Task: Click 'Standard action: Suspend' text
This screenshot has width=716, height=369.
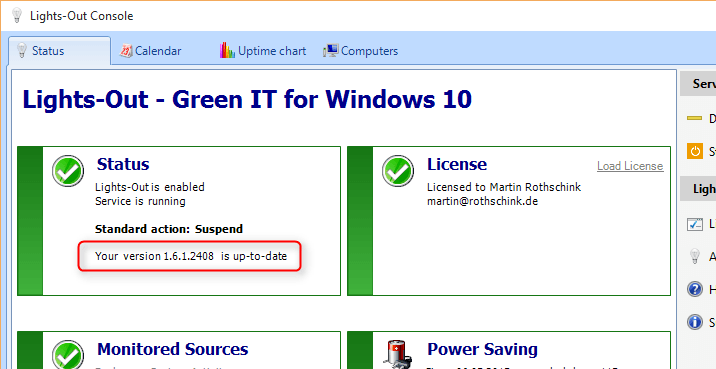Action: (169, 229)
